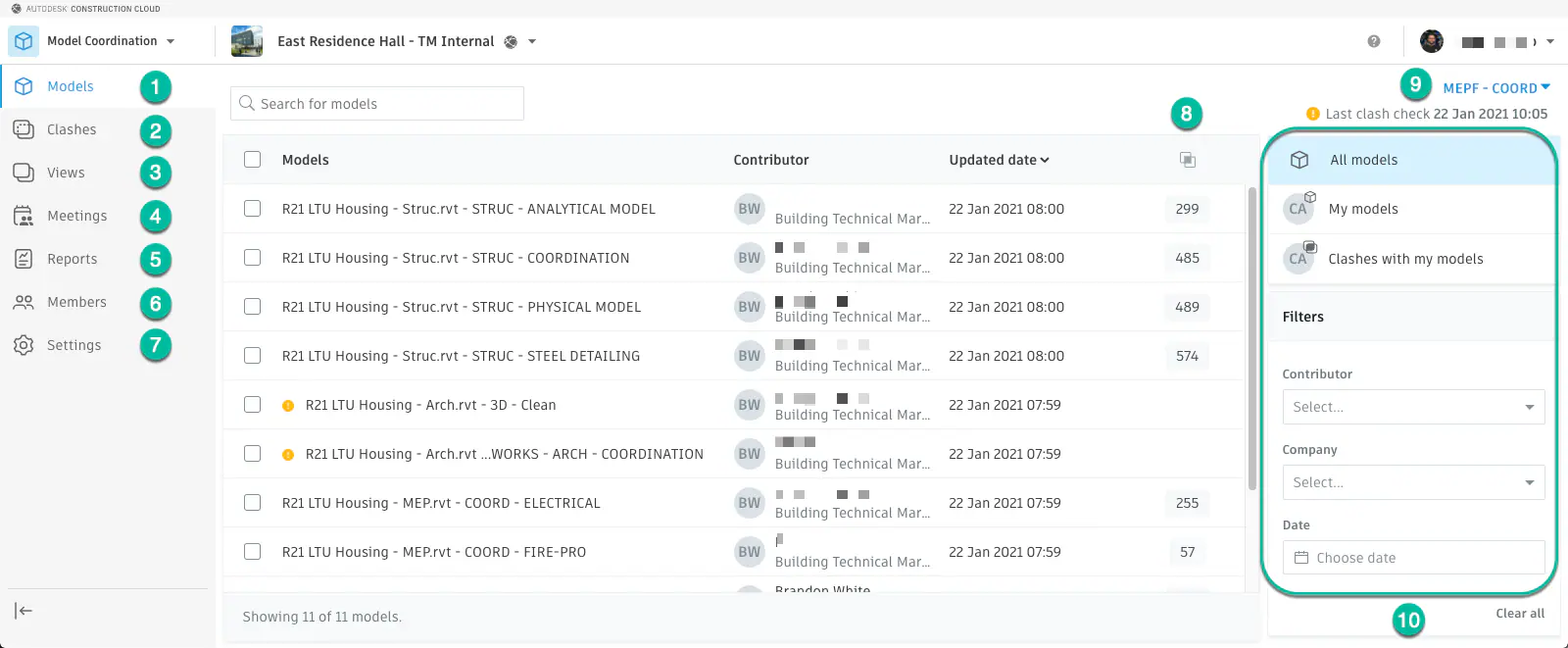Open the Contributor filter select box
The height and width of the screenshot is (648, 1568).
[x=1413, y=407]
